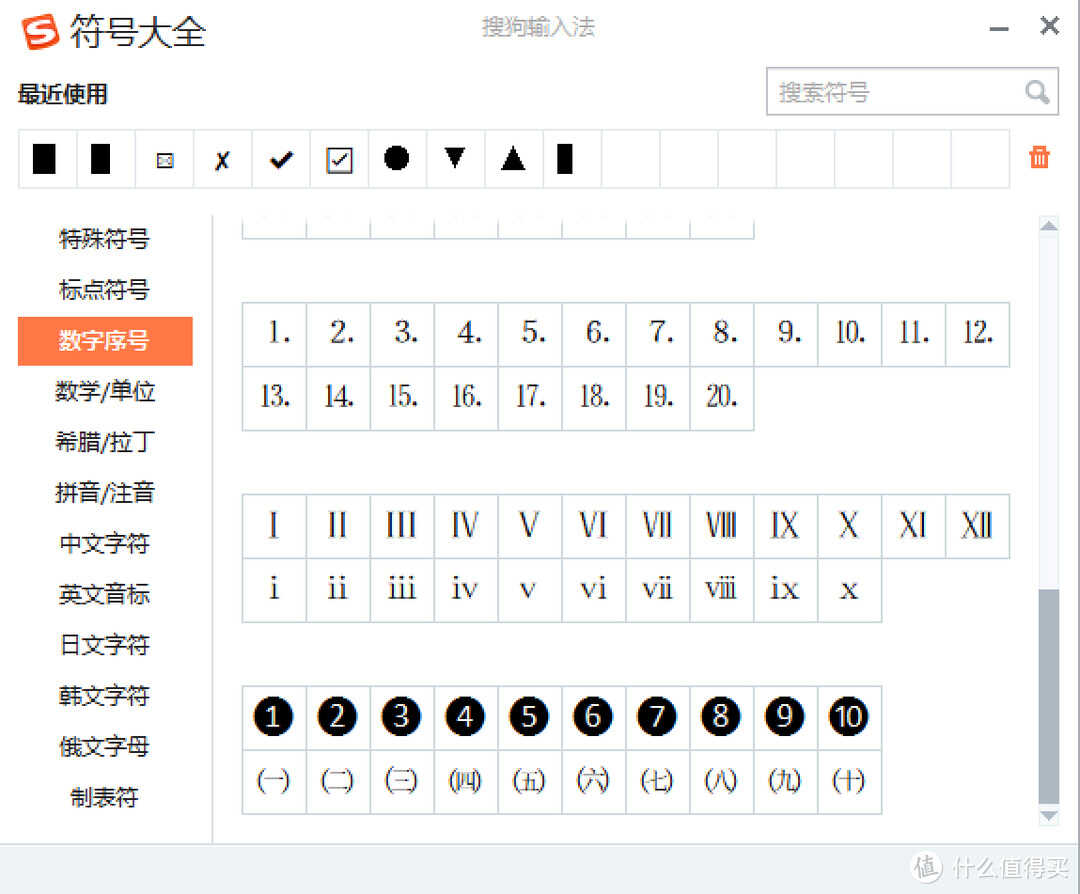Insert black circled number 6
Image resolution: width=1080 pixels, height=894 pixels.
[593, 717]
